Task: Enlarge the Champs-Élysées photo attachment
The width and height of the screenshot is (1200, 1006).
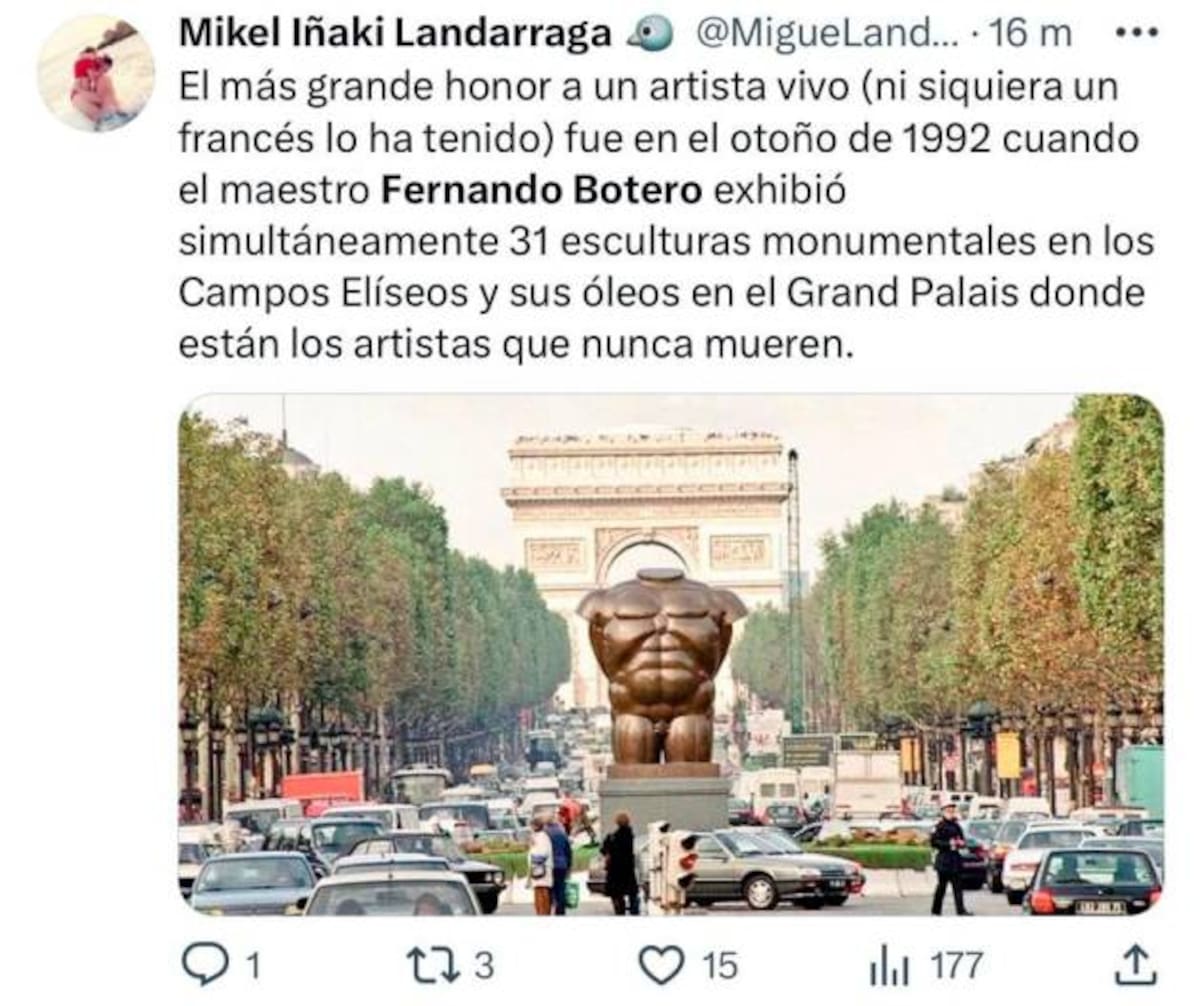Action: coord(670,655)
